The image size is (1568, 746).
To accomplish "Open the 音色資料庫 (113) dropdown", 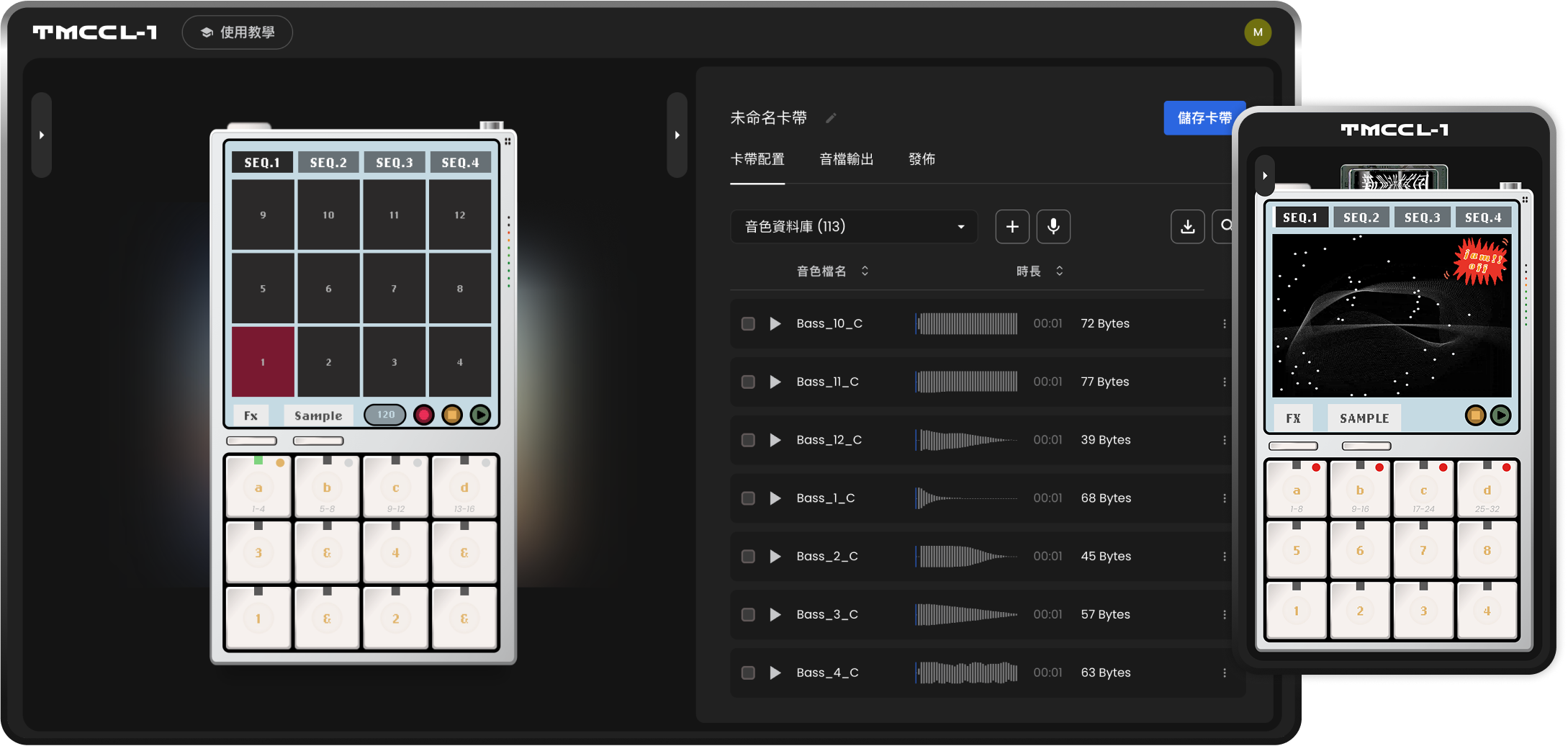I will click(x=853, y=227).
